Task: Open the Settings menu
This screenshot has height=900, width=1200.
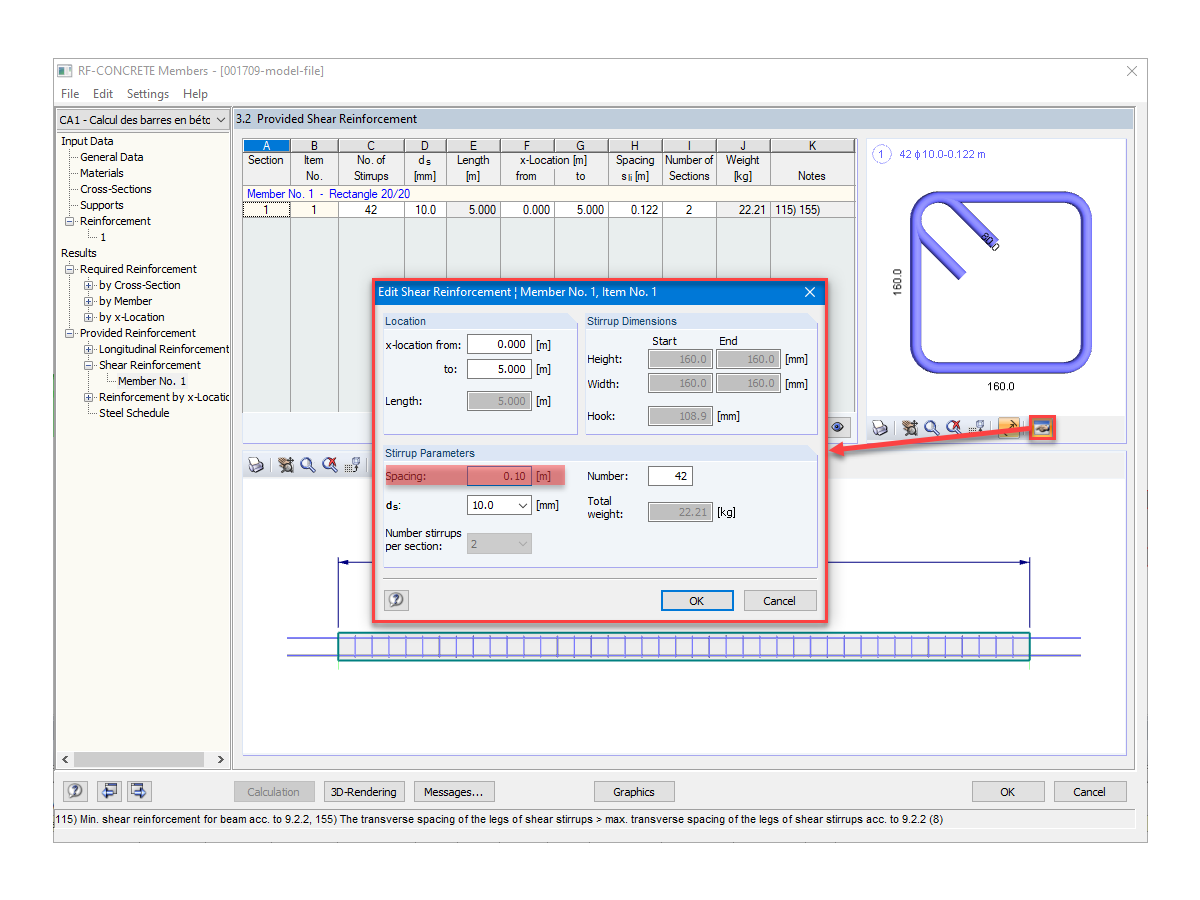Action: point(147,93)
